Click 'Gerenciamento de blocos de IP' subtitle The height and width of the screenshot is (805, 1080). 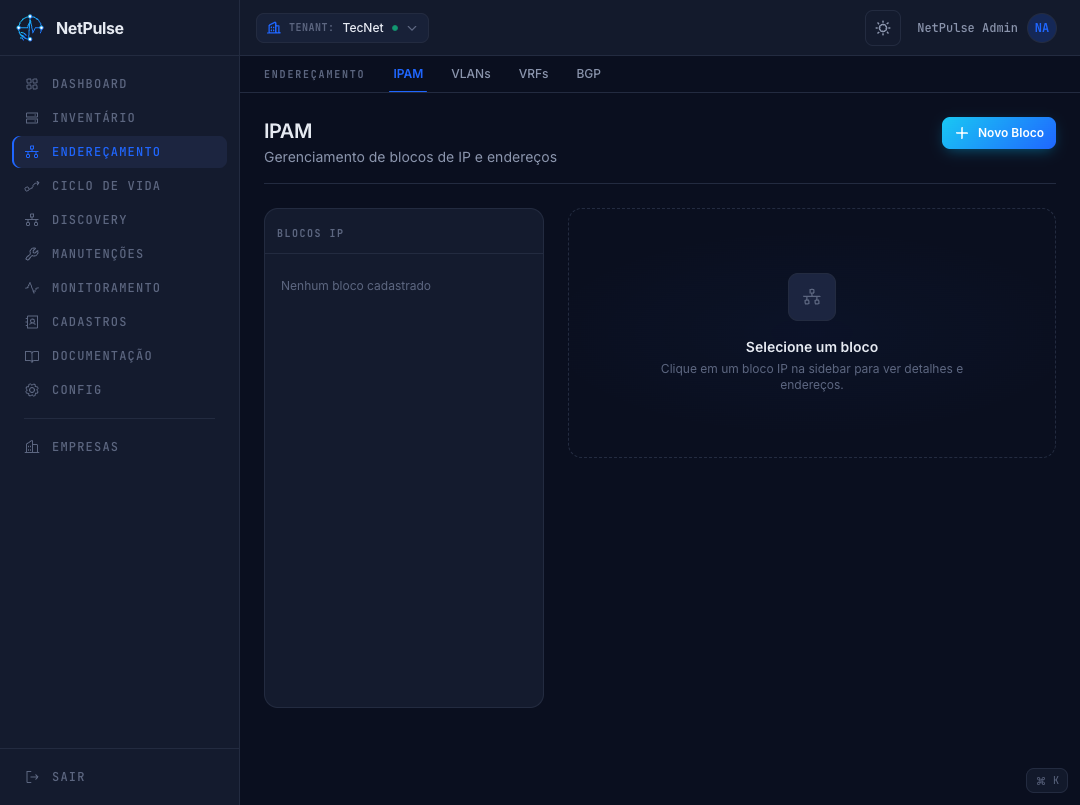tap(410, 157)
